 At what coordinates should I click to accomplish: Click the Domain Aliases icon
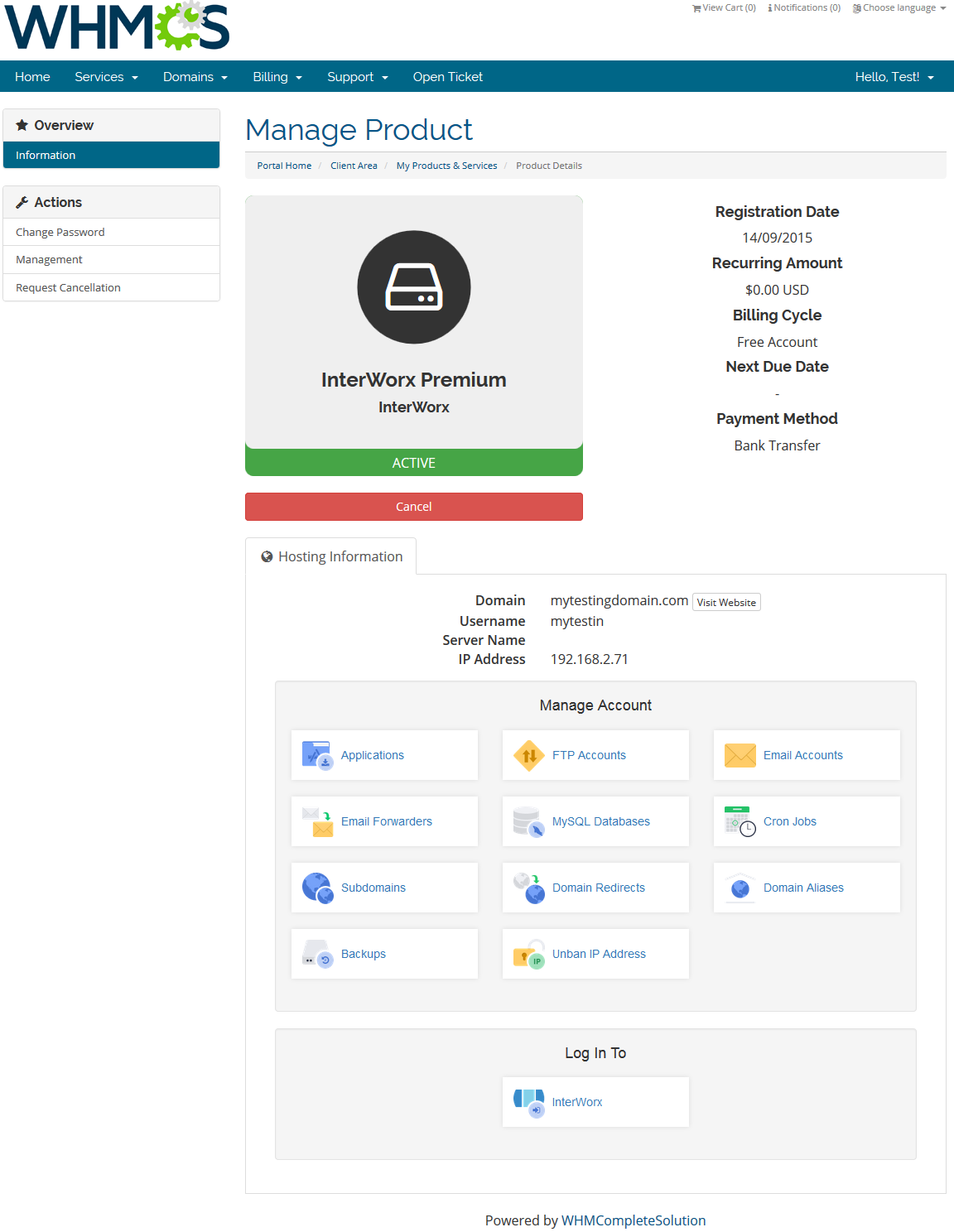click(x=740, y=888)
